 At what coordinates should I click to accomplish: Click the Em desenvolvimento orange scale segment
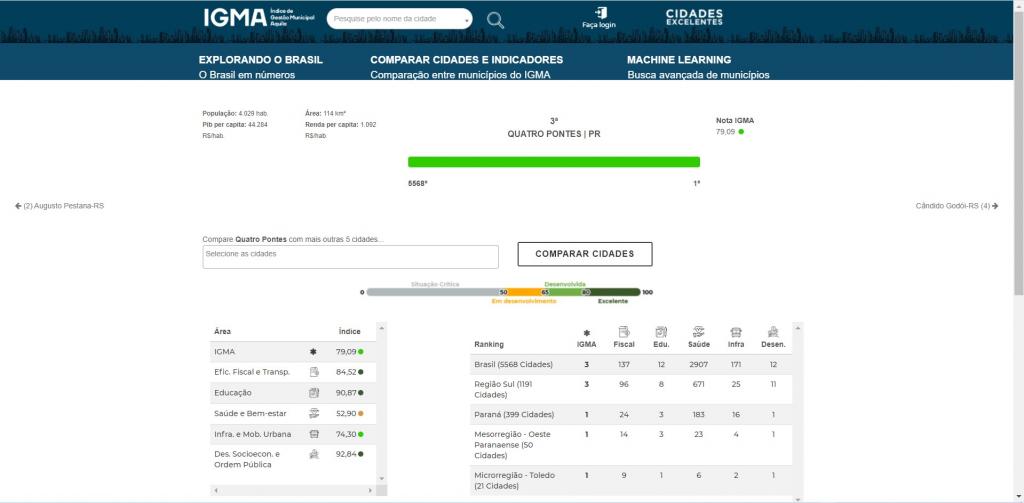tap(525, 292)
